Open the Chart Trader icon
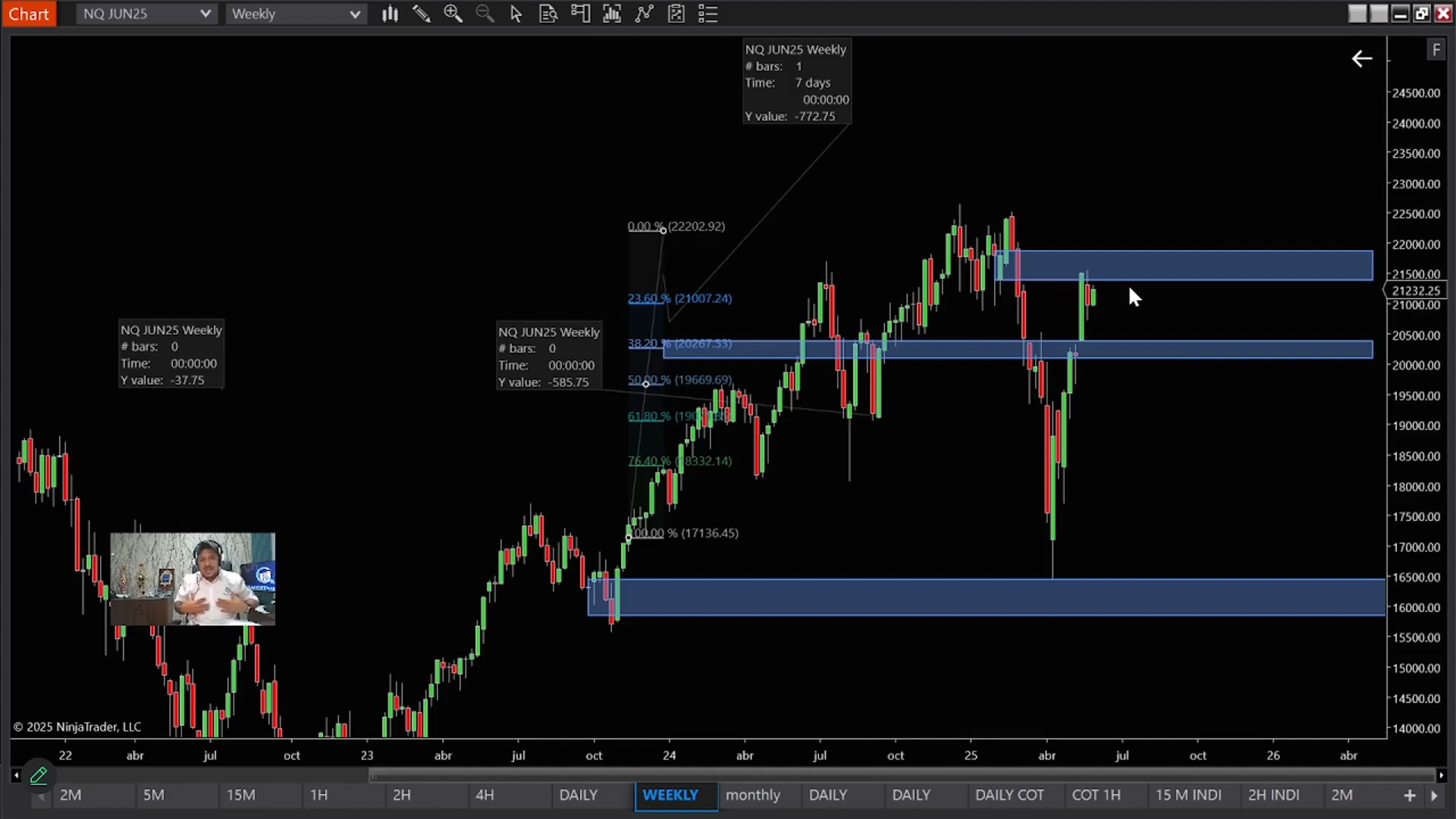Image resolution: width=1456 pixels, height=819 pixels. click(580, 14)
